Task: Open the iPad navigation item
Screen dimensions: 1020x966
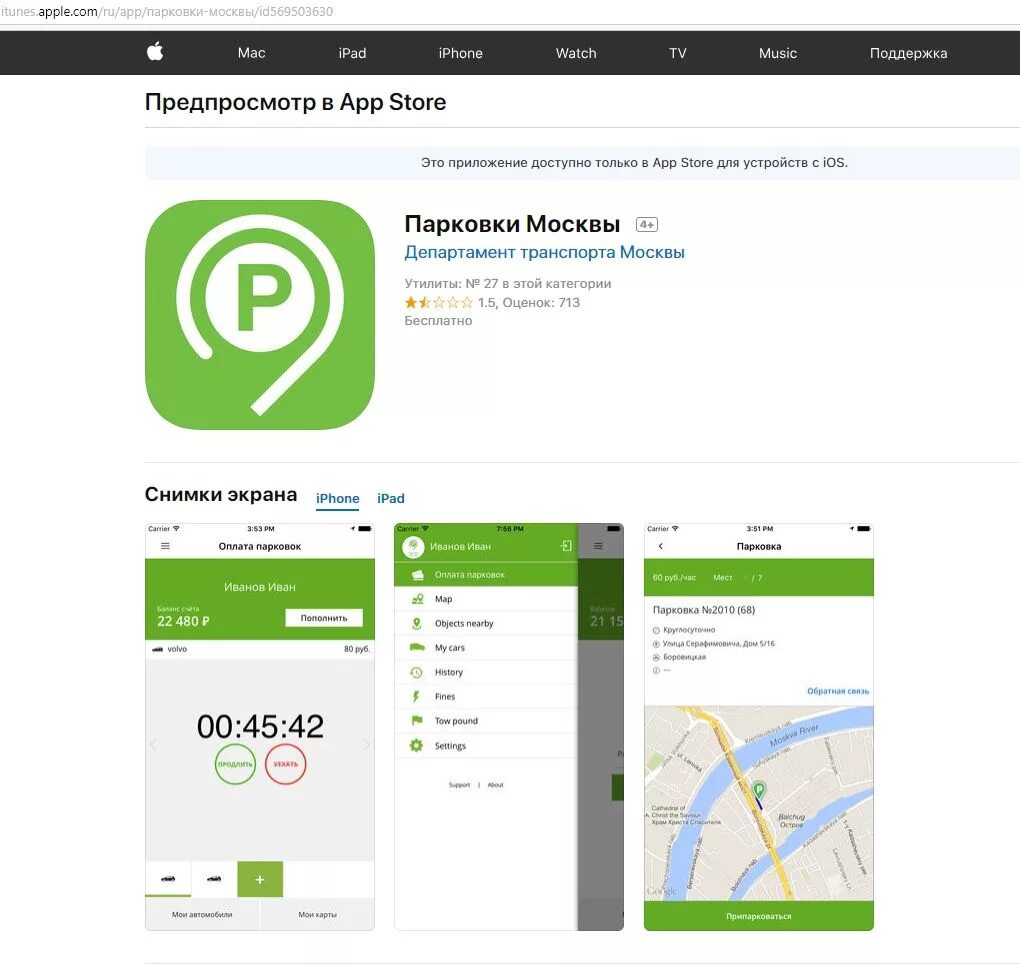Action: click(x=352, y=53)
